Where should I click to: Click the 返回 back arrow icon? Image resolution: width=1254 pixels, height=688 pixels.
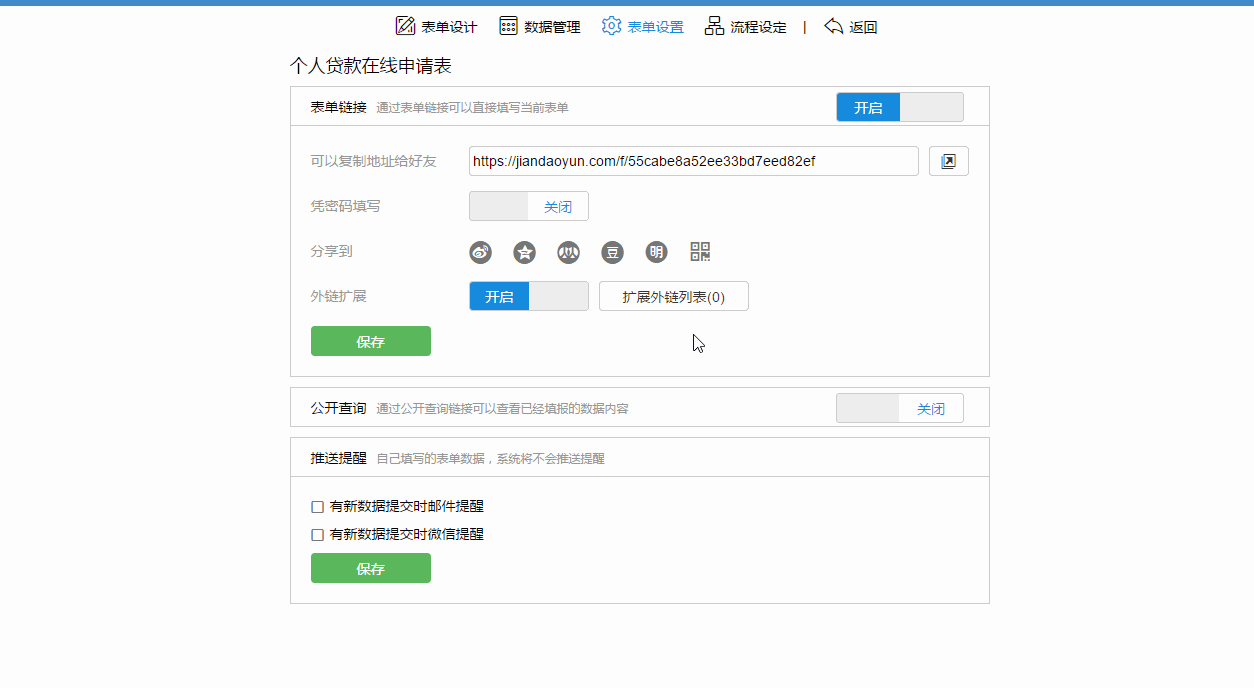click(834, 27)
